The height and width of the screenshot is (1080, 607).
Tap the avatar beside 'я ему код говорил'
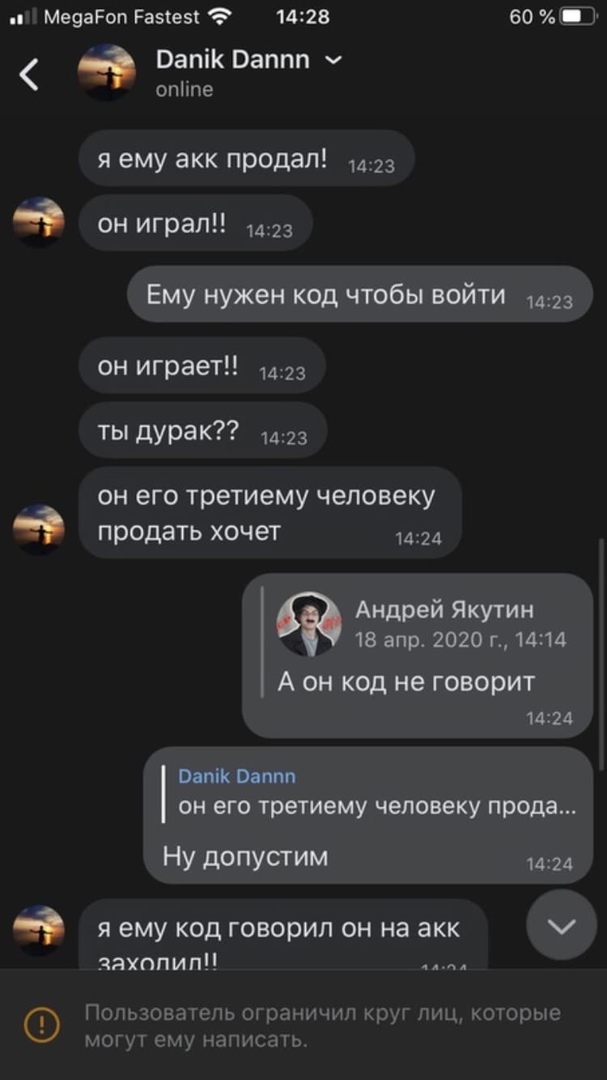click(39, 931)
